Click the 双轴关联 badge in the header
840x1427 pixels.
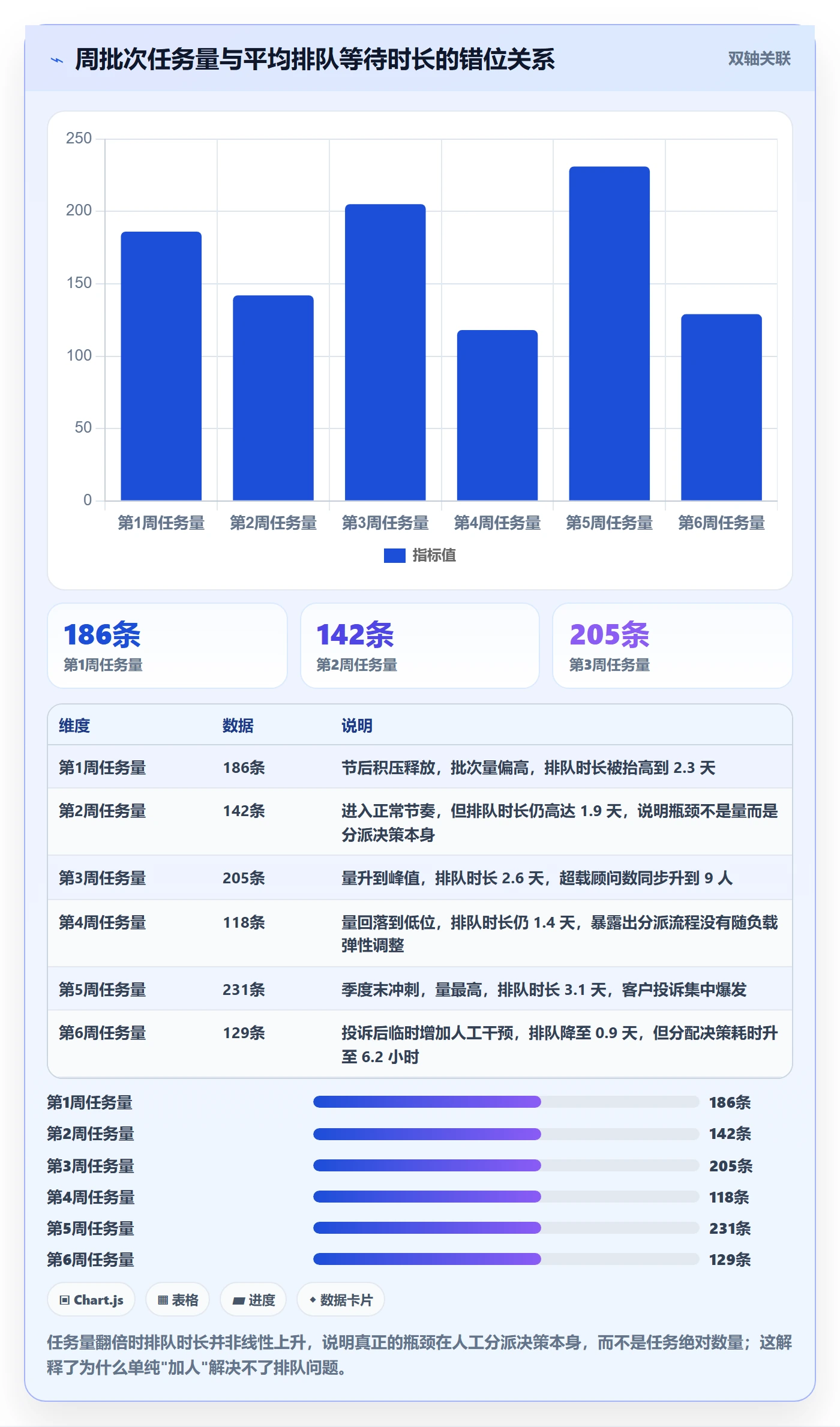(x=759, y=59)
